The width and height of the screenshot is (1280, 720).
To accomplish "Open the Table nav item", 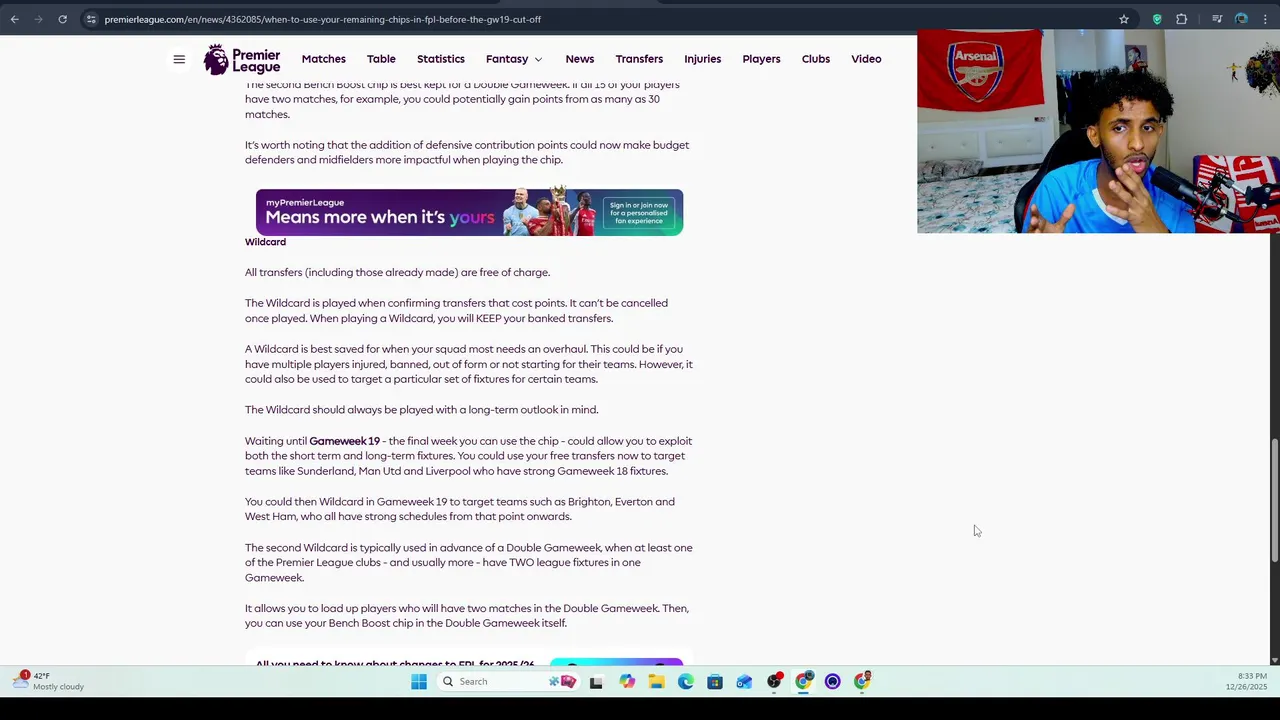I will click(381, 59).
